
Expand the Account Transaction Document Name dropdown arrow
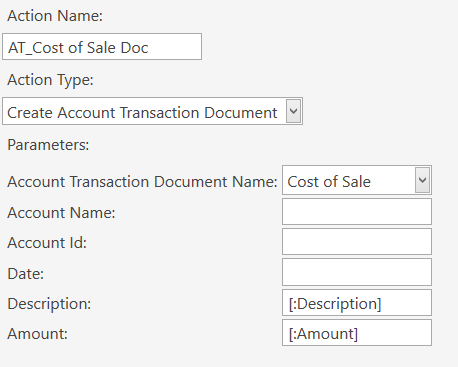(422, 180)
